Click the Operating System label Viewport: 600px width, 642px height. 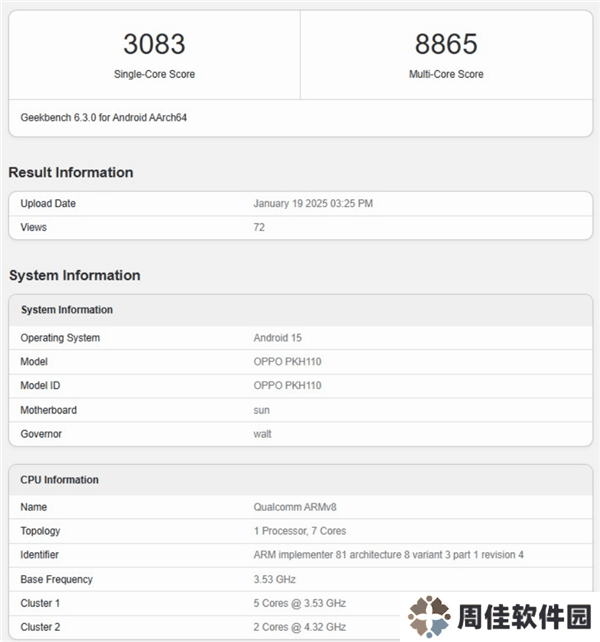[x=60, y=338]
